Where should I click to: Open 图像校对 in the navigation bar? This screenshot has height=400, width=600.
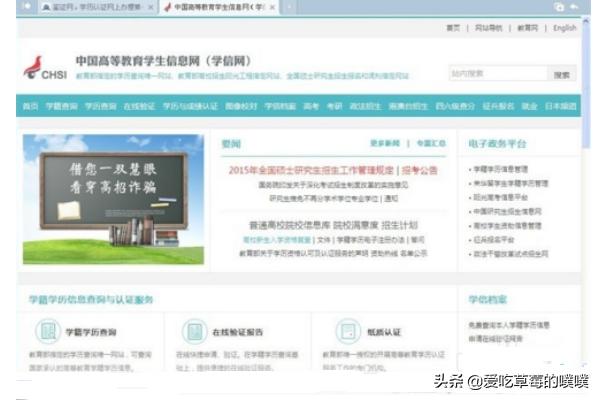241,106
